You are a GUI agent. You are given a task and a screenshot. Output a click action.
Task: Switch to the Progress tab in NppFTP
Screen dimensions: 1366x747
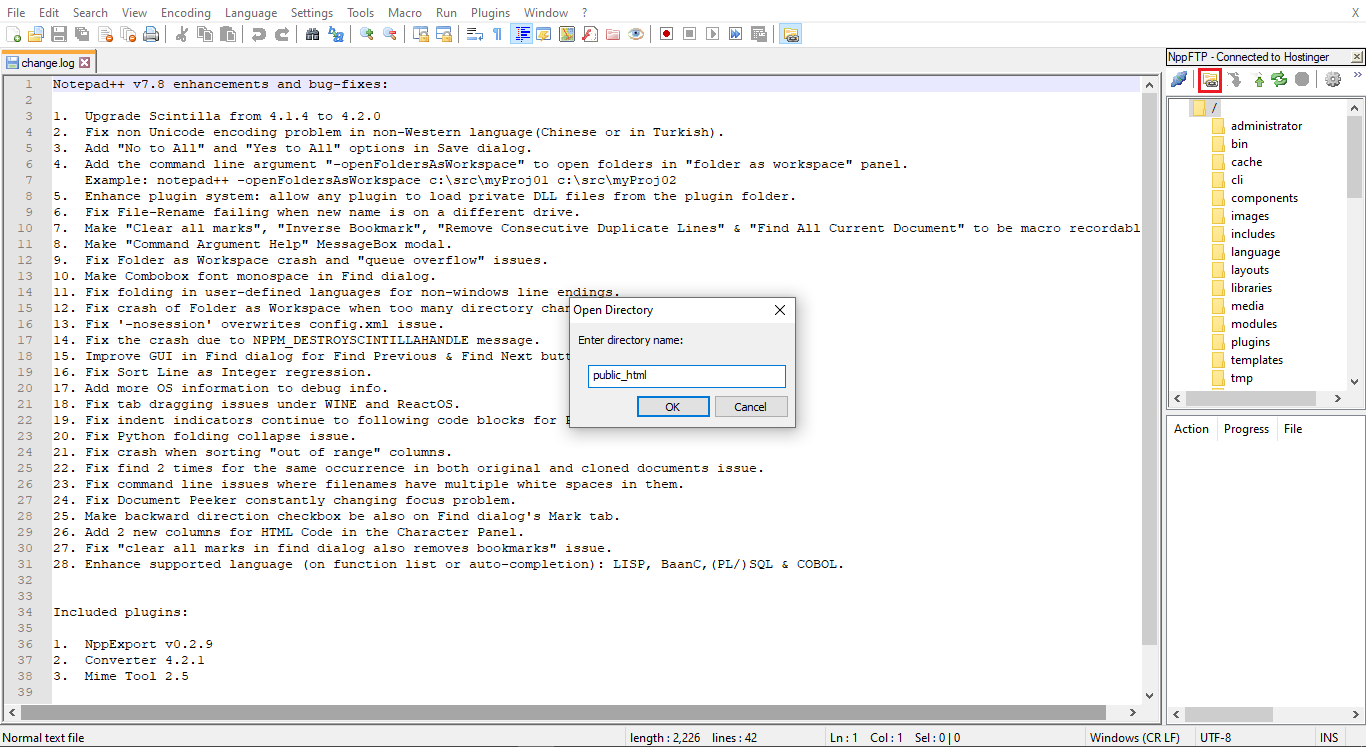tap(1246, 428)
